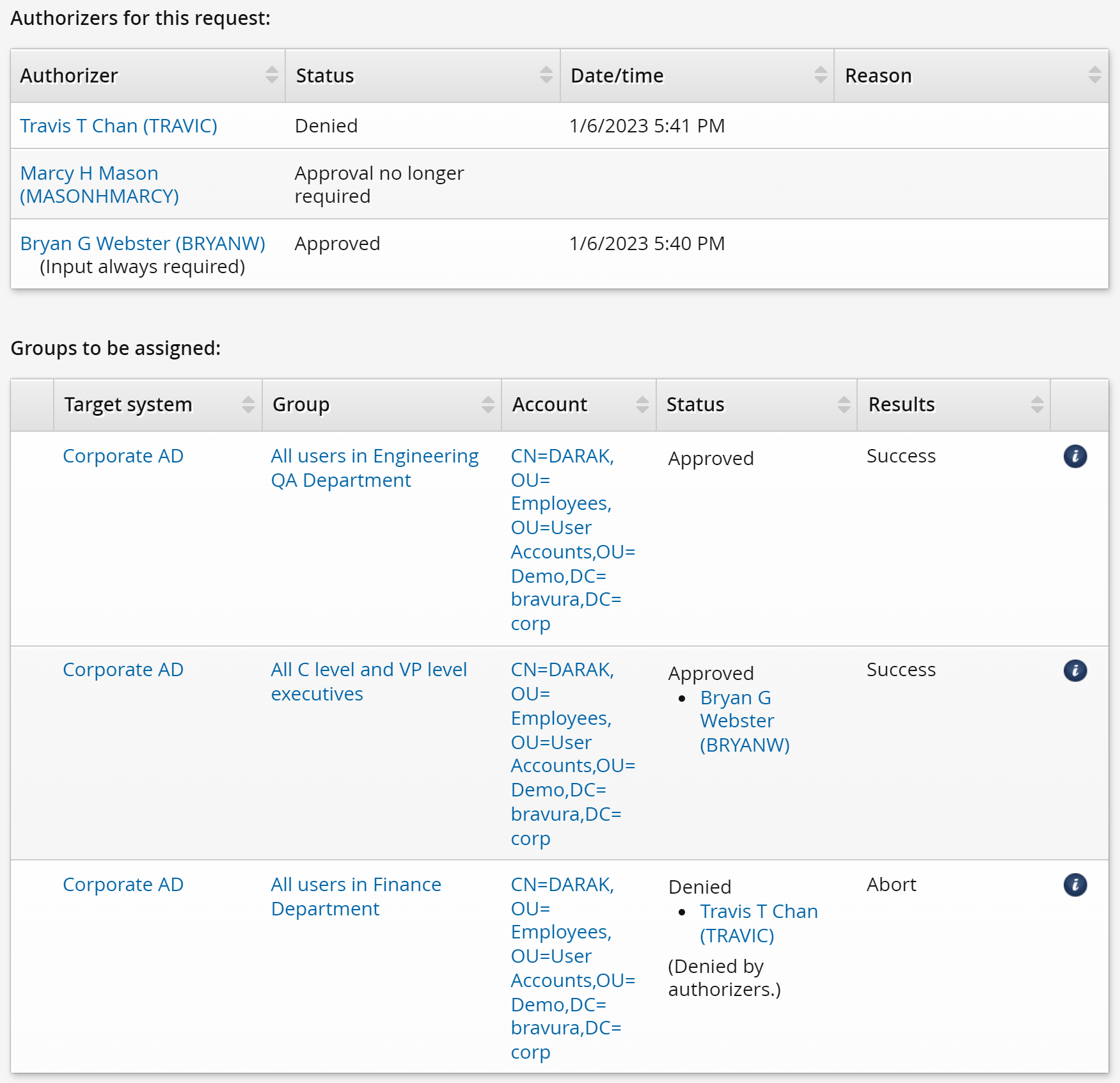Sort groups by Target system arrows
The height and width of the screenshot is (1083, 1120).
248,405
